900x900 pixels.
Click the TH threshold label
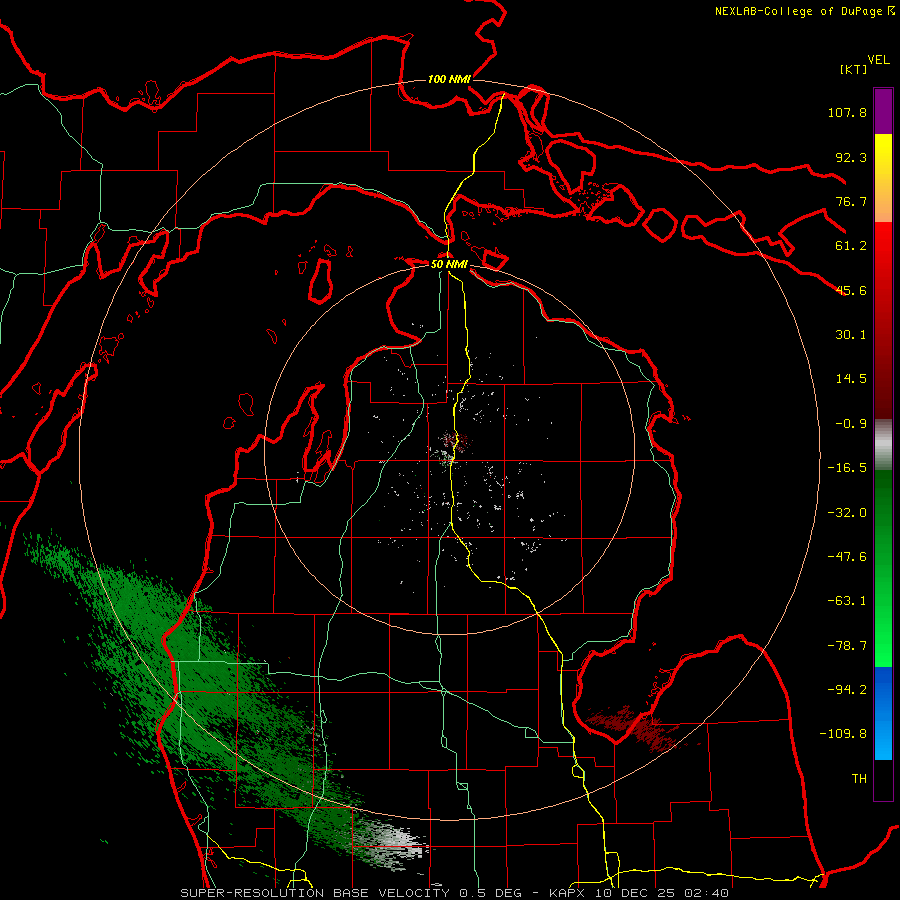coord(859,779)
